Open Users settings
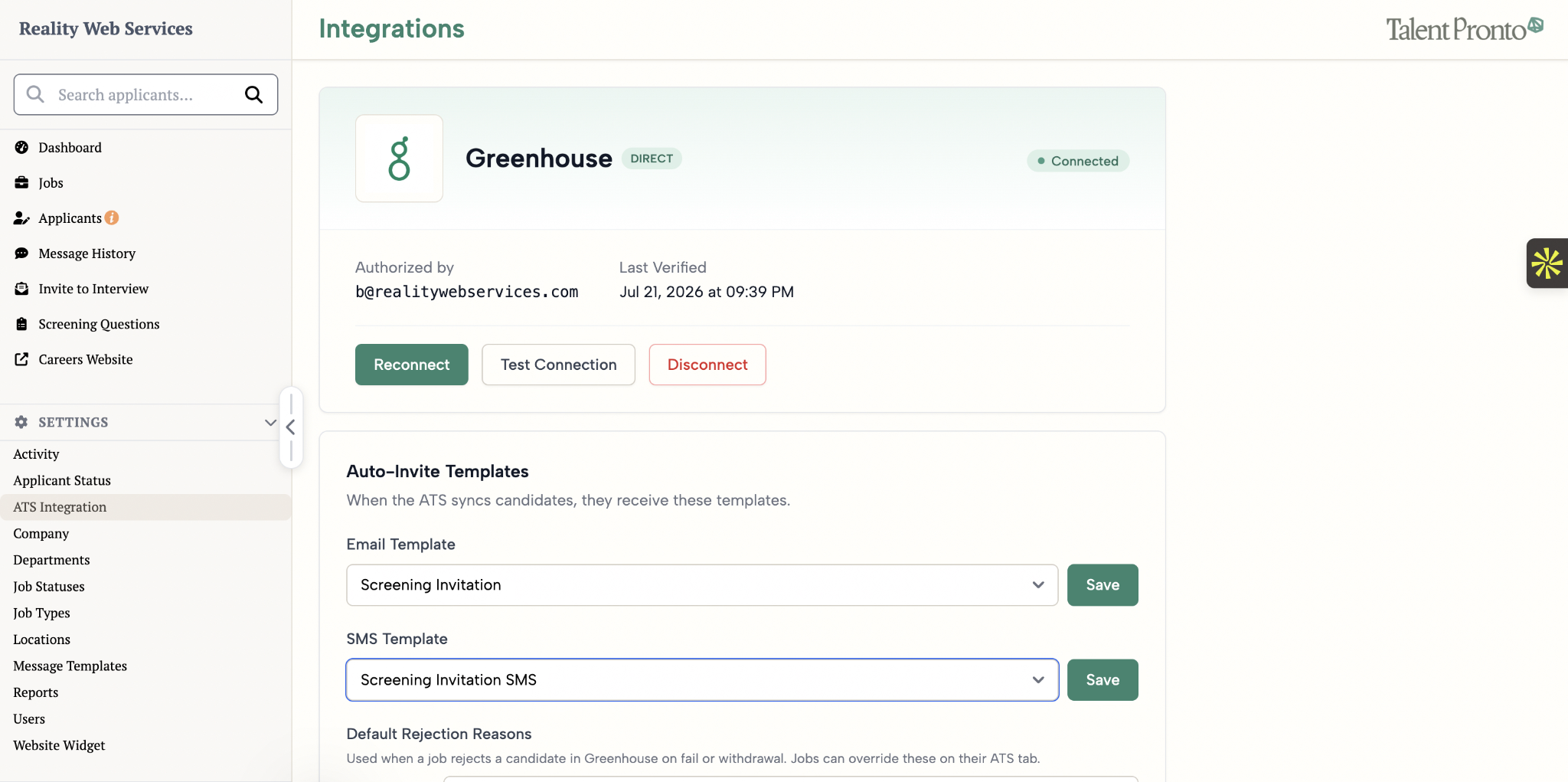The height and width of the screenshot is (782, 1568). pyautogui.click(x=29, y=719)
